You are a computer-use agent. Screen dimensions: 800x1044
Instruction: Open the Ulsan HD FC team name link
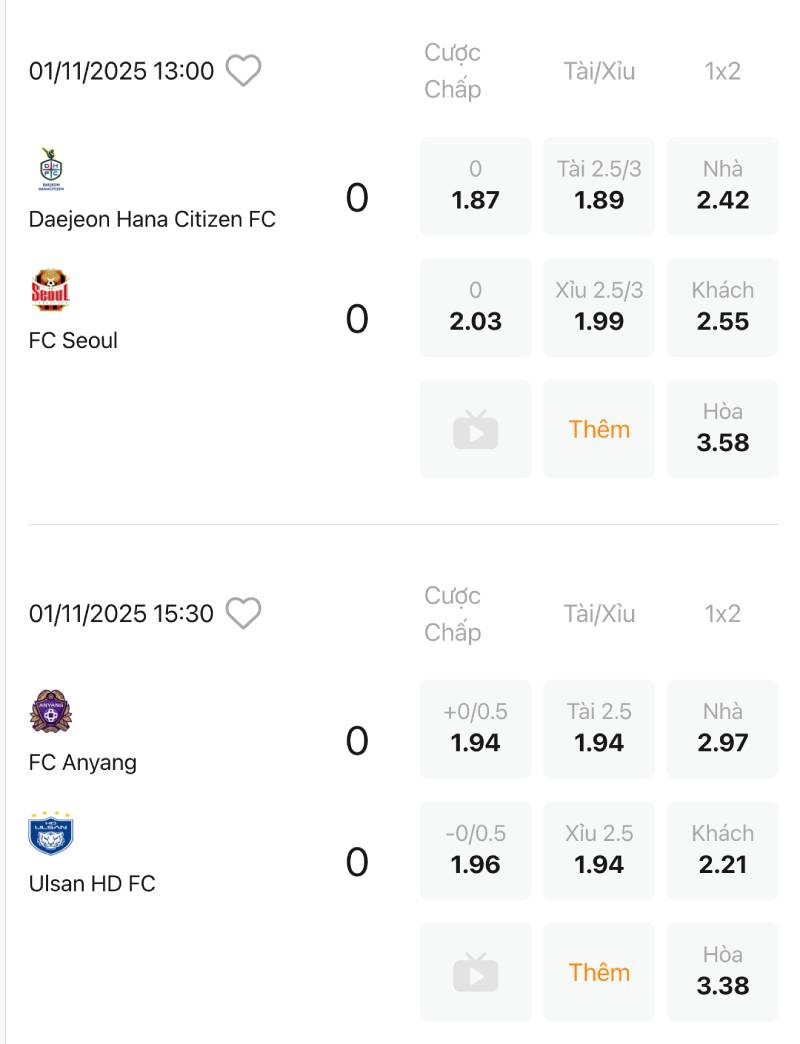click(x=92, y=884)
